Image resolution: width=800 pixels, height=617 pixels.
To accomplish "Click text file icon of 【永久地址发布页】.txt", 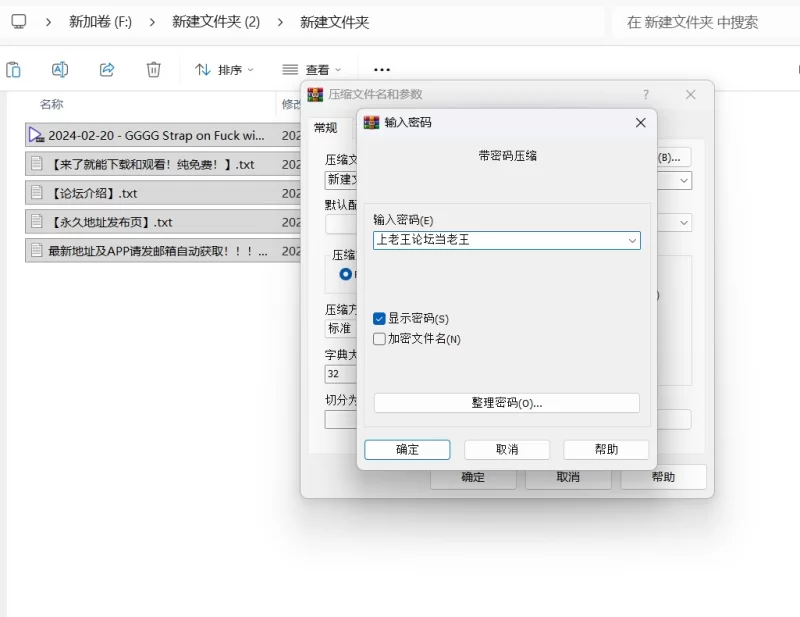I will coord(36,221).
